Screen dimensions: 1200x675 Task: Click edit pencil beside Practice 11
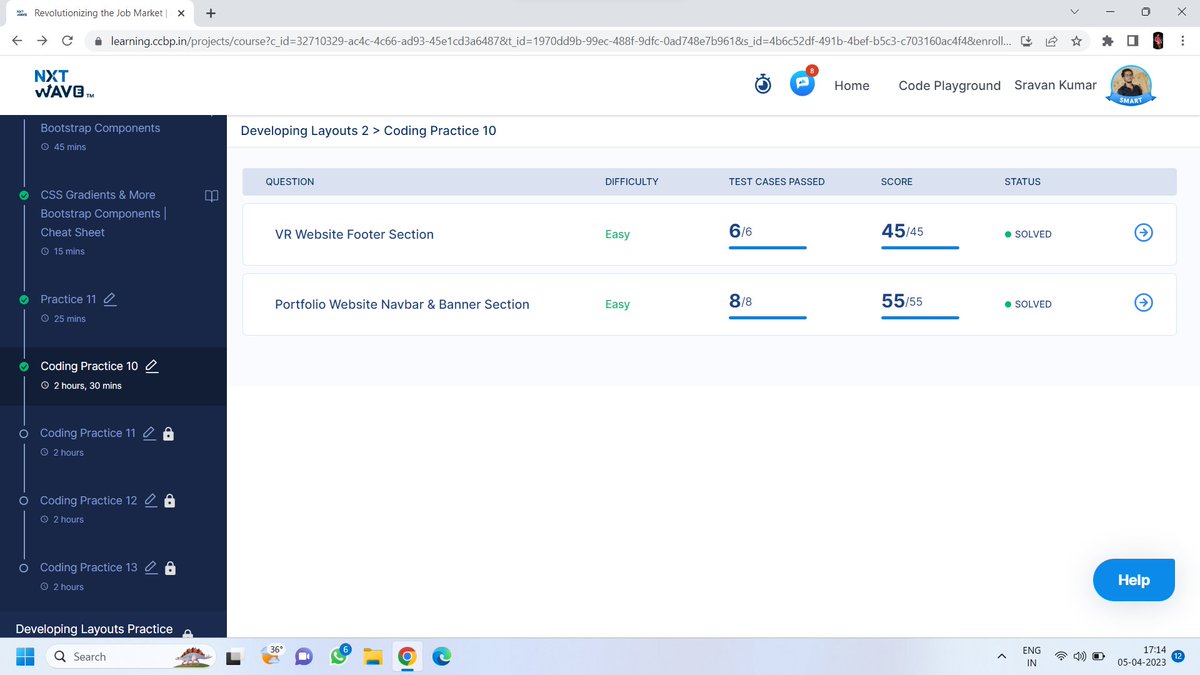110,299
